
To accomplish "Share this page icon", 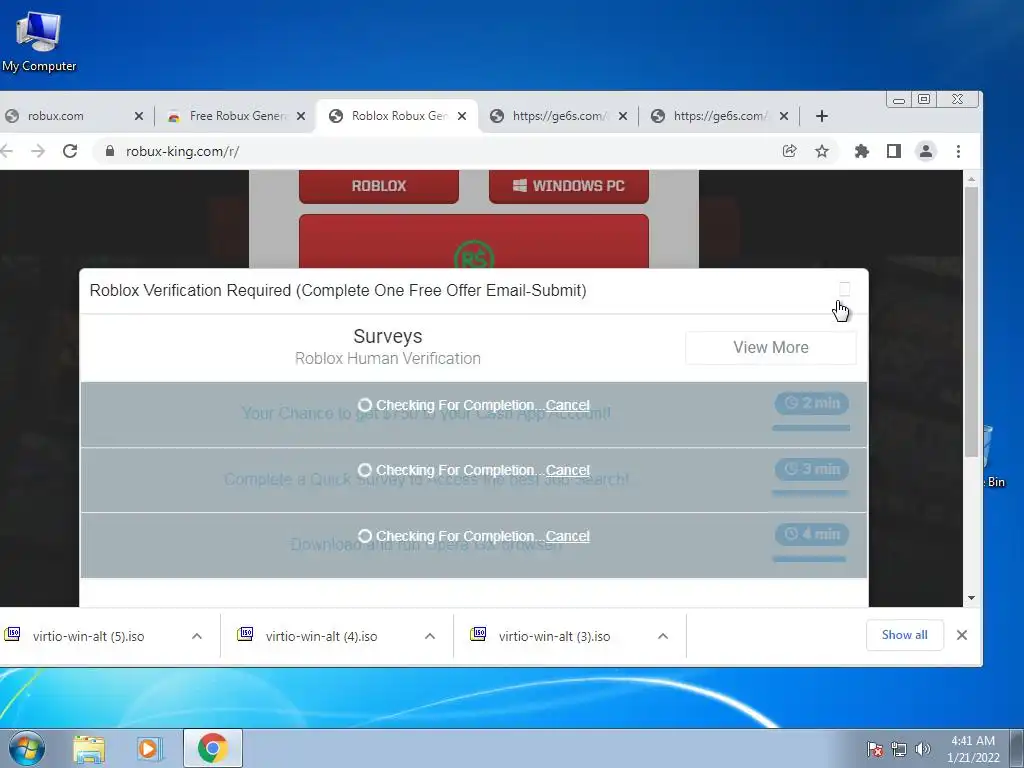I will click(x=790, y=152).
